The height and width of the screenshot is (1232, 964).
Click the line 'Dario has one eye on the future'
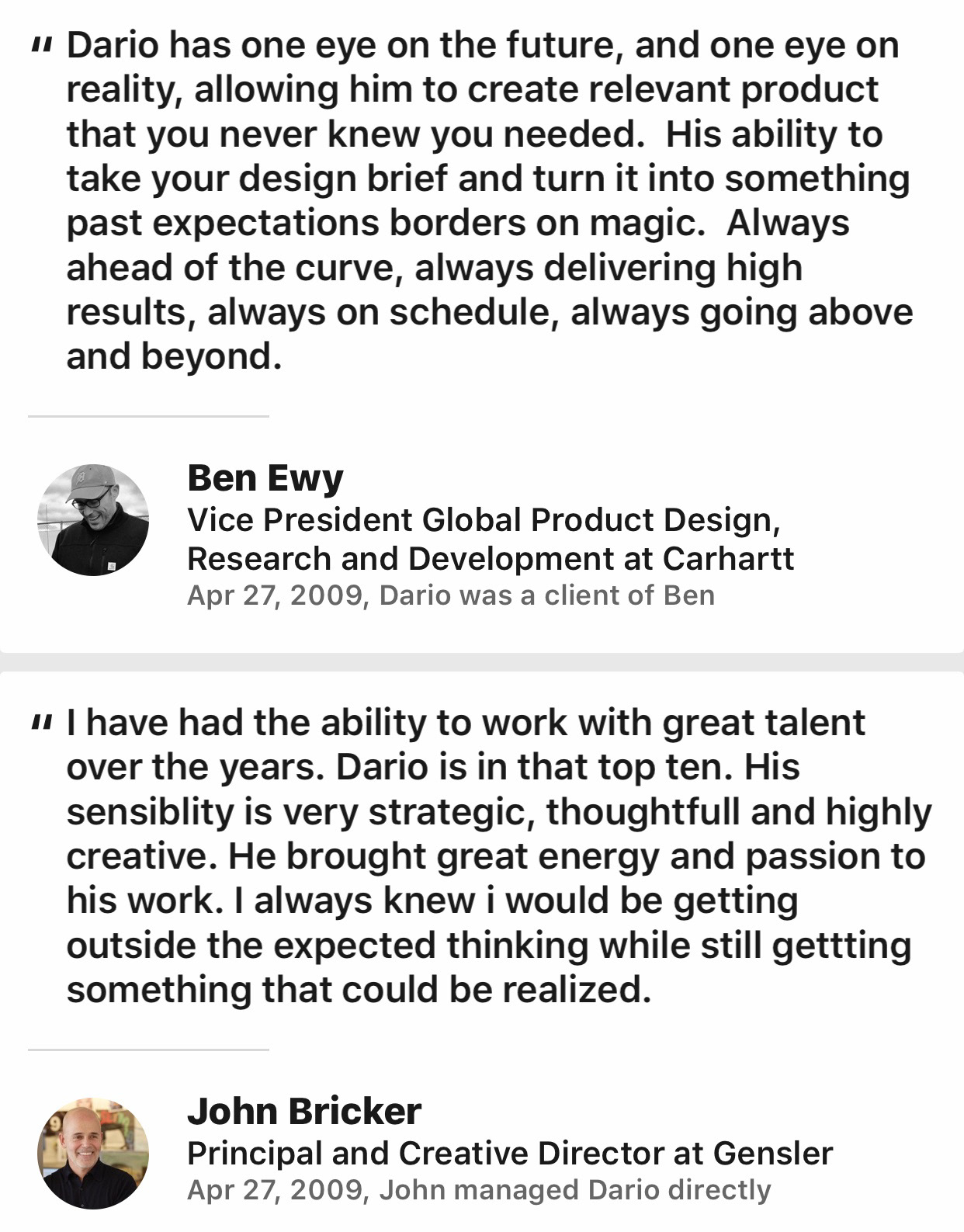point(483,46)
